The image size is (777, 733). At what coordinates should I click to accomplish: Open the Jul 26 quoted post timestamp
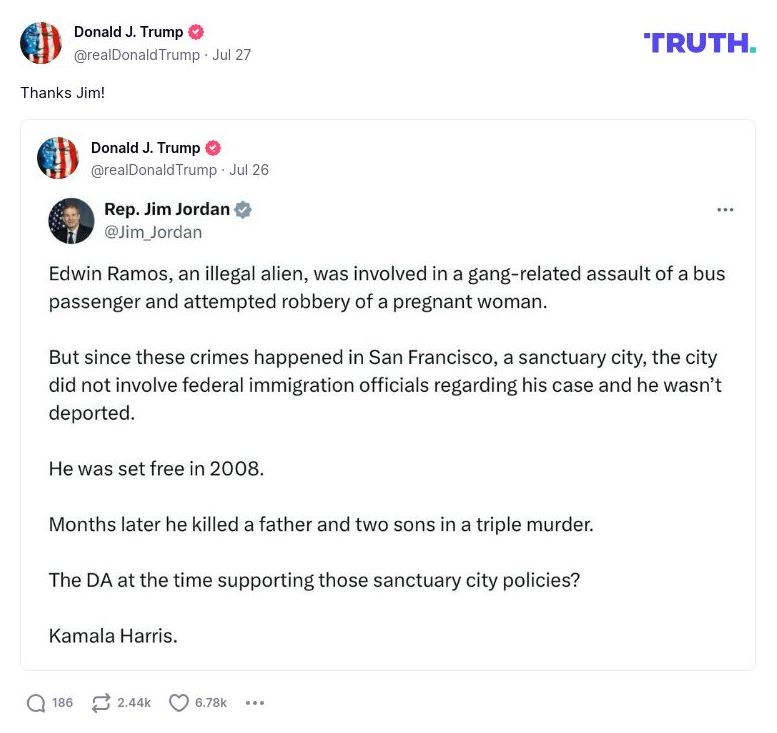pos(249,170)
